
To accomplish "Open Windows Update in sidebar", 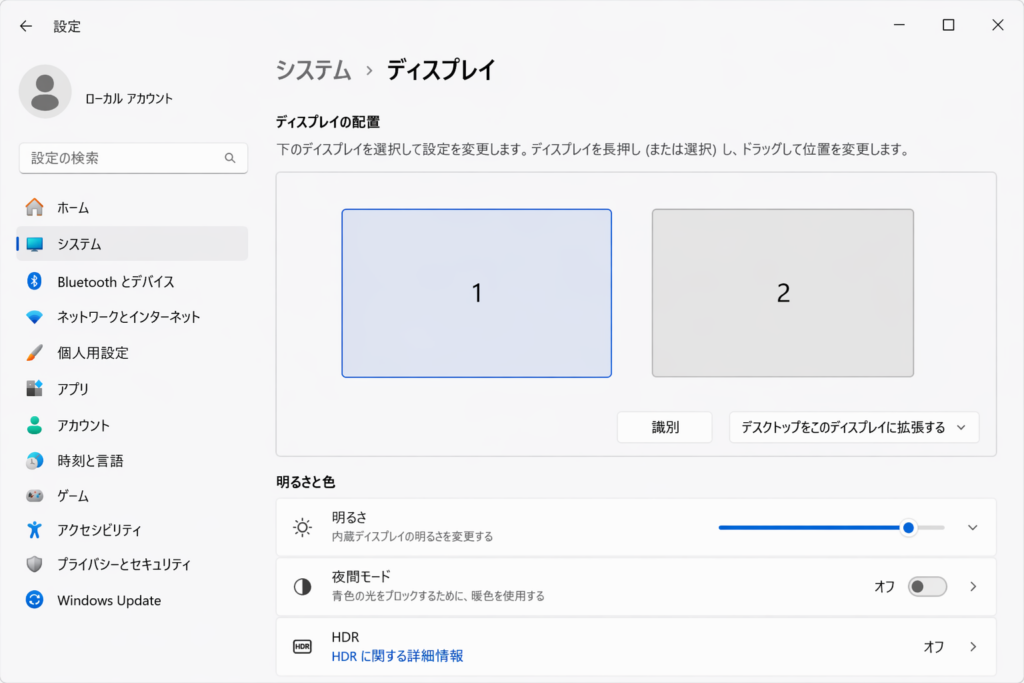I will (x=132, y=600).
